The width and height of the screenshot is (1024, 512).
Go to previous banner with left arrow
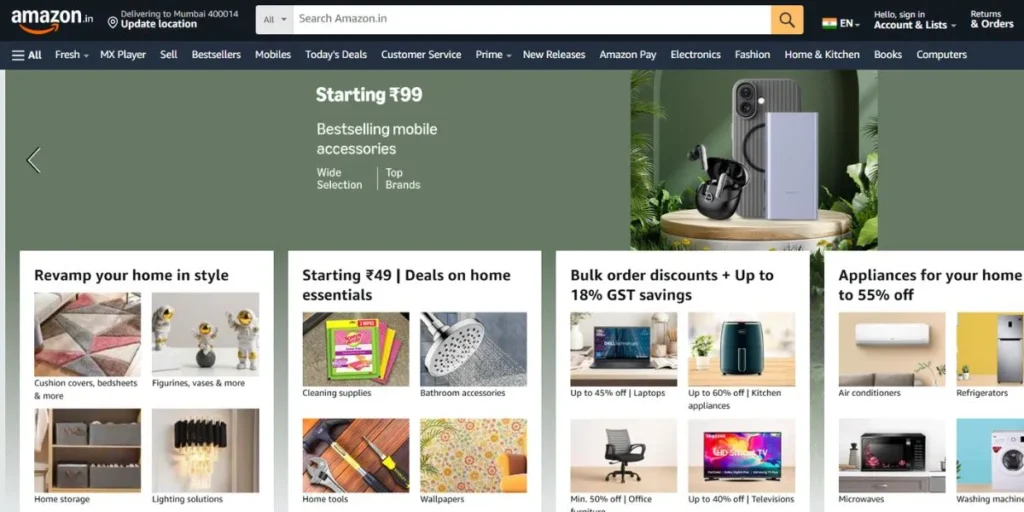click(x=34, y=160)
